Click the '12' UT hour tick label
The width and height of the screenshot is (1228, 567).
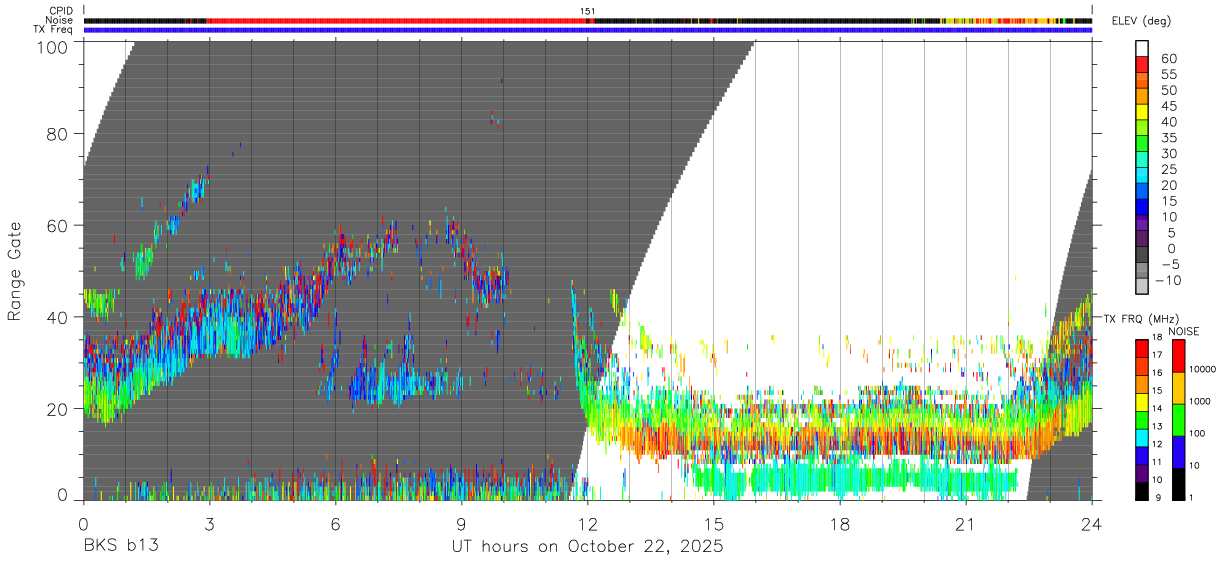pos(587,523)
